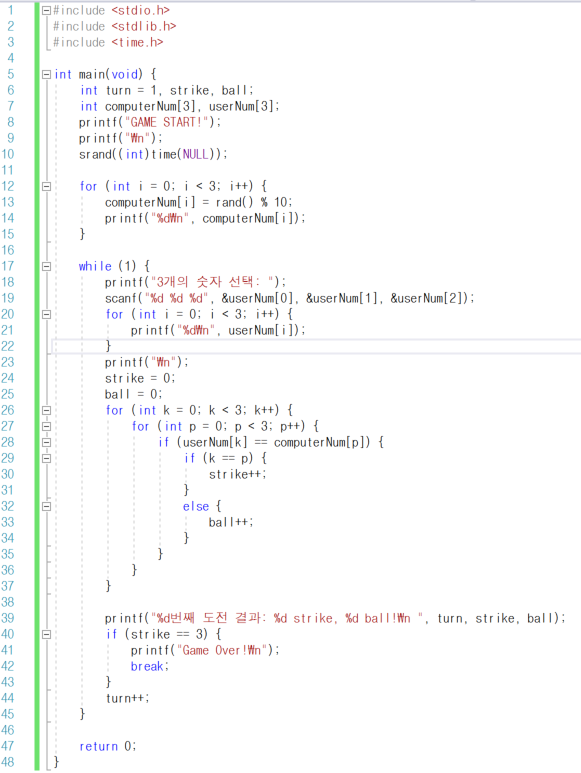The image size is (581, 773).
Task: Click the break; statement
Action: click(150, 666)
